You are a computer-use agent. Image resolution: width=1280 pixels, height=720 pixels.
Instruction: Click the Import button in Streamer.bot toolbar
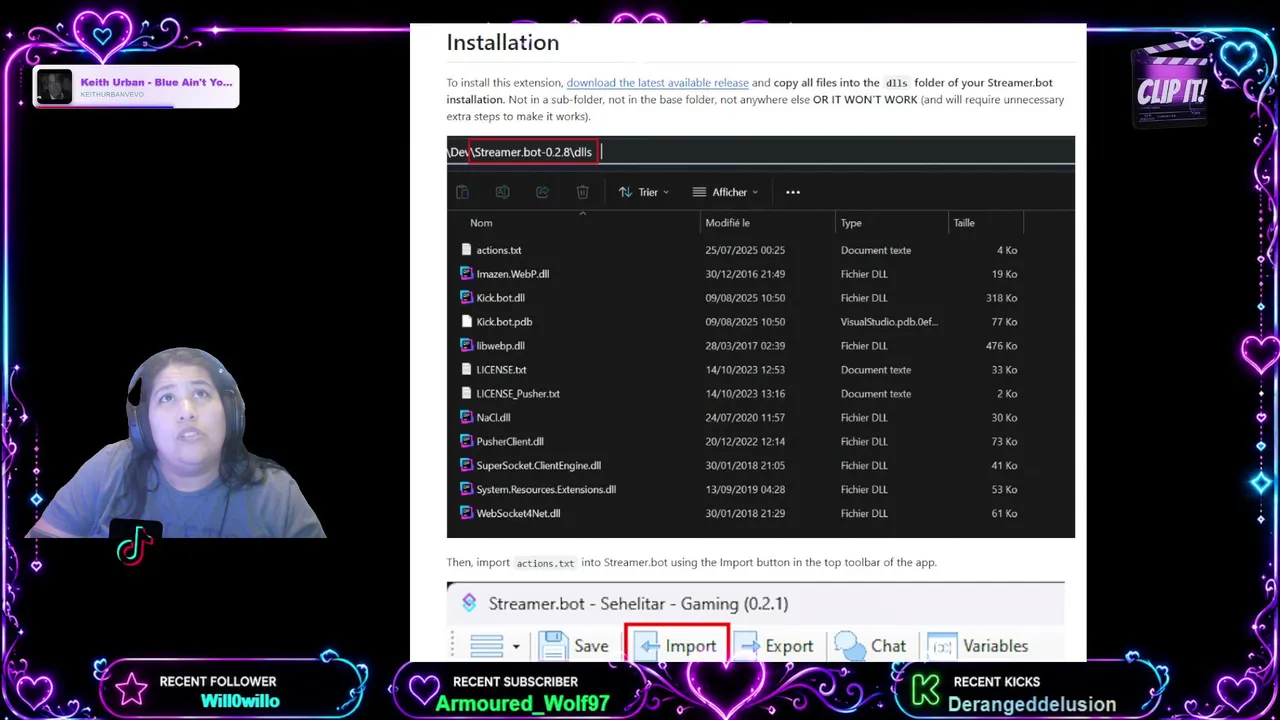[x=677, y=645]
